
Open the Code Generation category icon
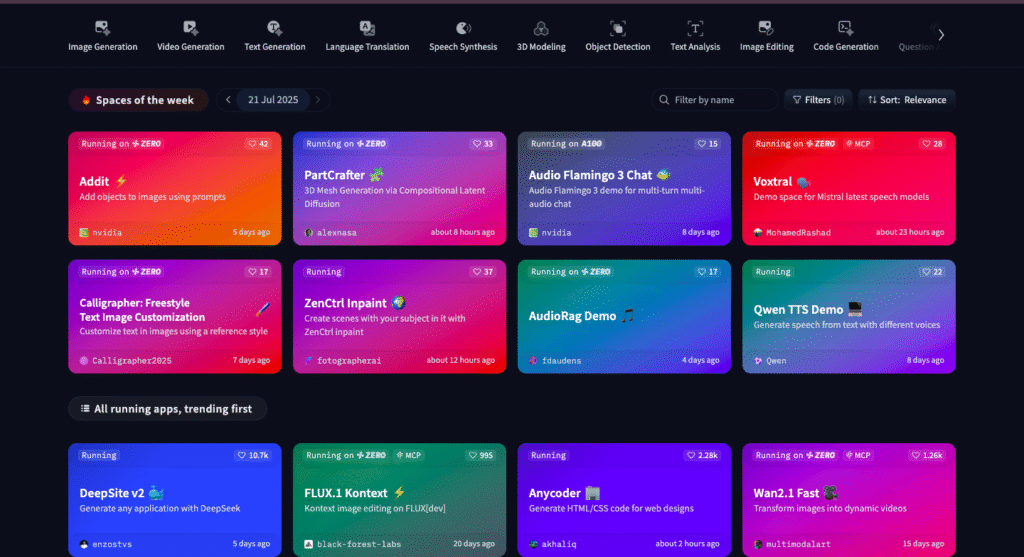pyautogui.click(x=845, y=28)
